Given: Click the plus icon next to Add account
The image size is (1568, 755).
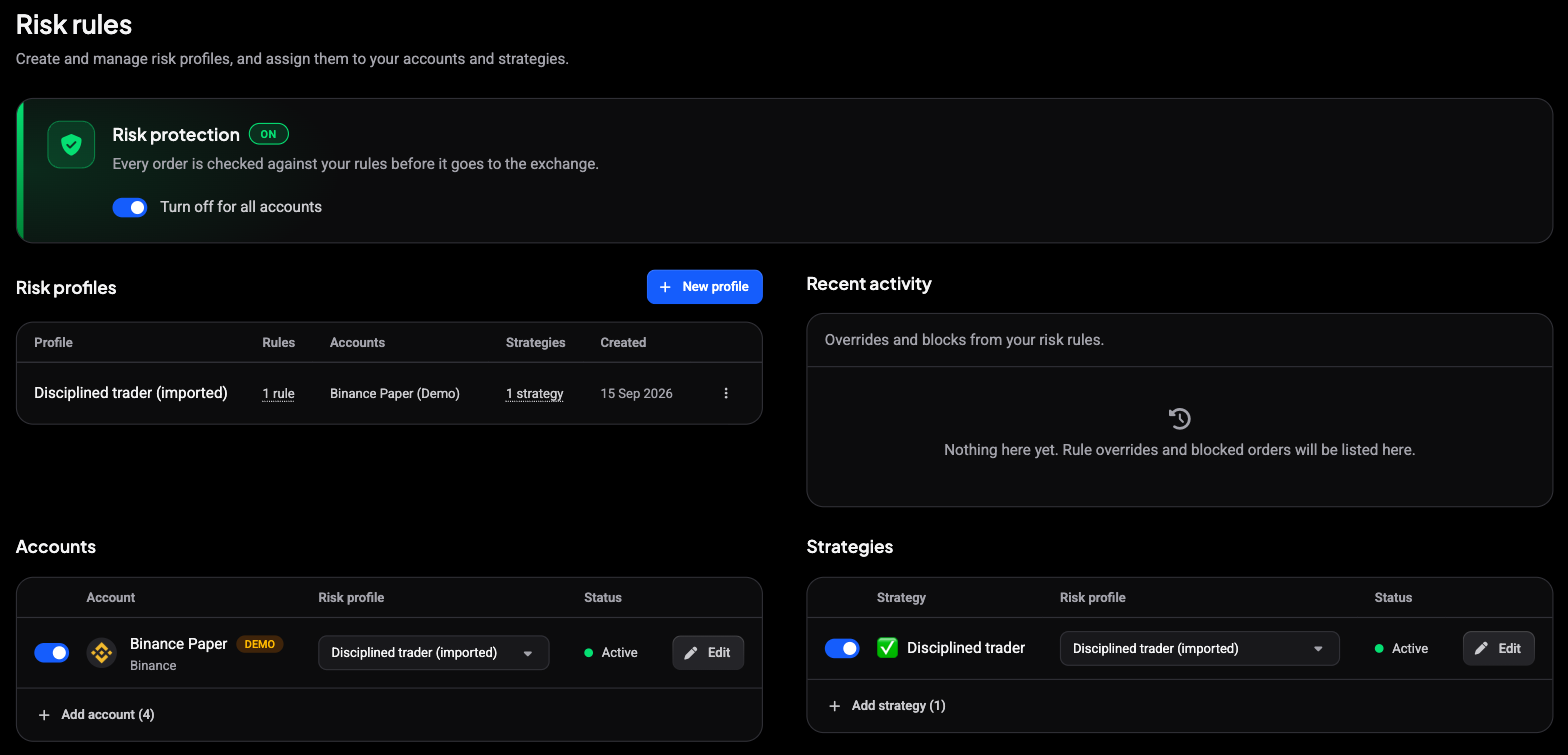Looking at the screenshot, I should 44,715.
